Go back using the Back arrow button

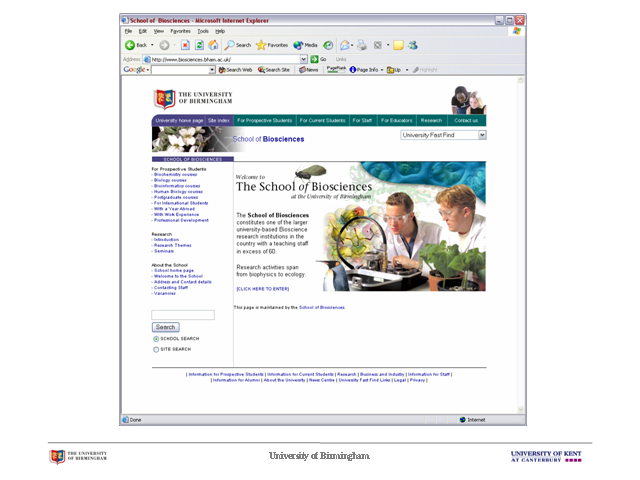pyautogui.click(x=136, y=45)
